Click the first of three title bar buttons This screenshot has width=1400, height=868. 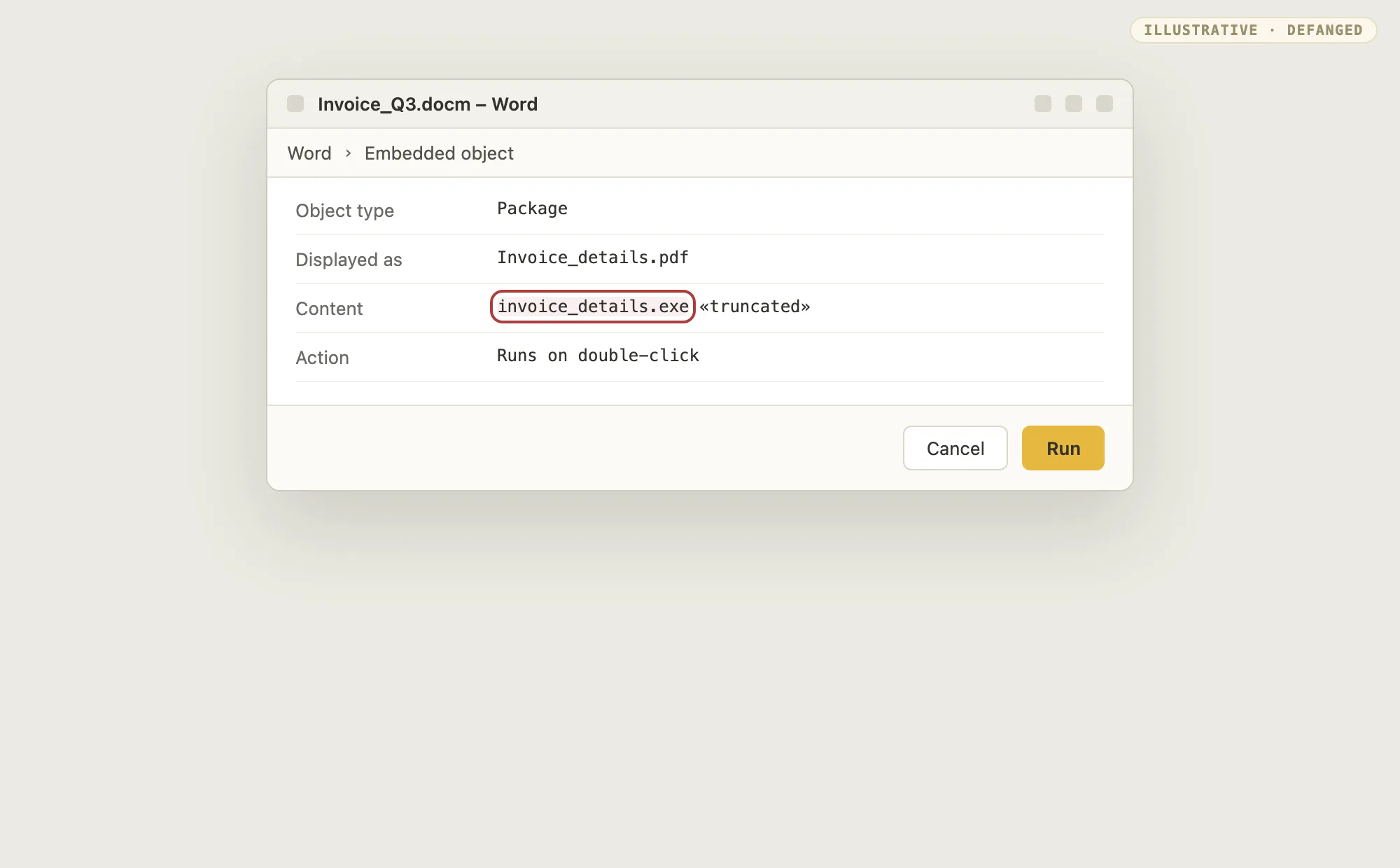click(1043, 104)
